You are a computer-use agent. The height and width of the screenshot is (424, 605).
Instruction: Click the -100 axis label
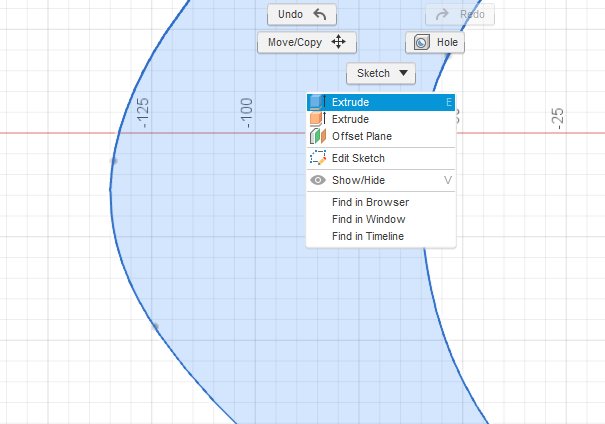coord(246,113)
